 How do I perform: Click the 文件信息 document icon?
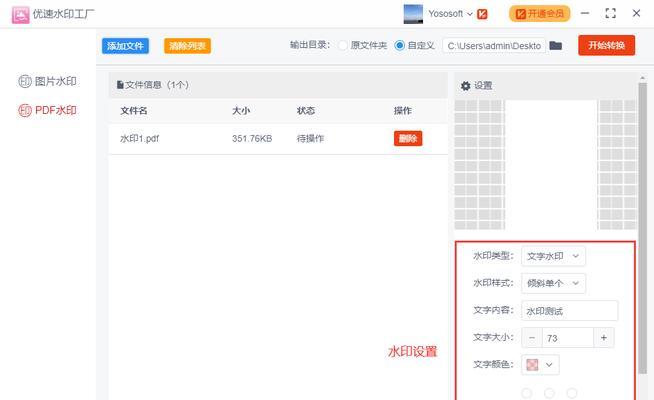pyautogui.click(x=120, y=85)
